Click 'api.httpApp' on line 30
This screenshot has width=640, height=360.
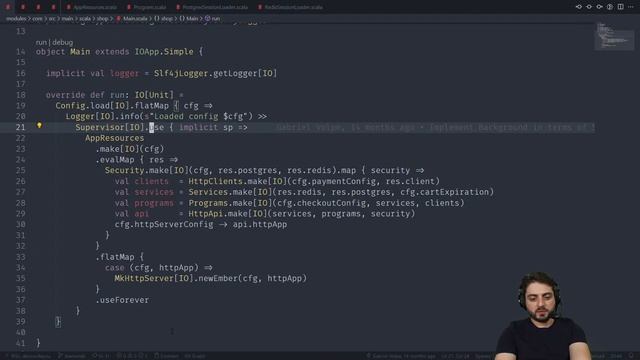pyautogui.click(x=260, y=224)
